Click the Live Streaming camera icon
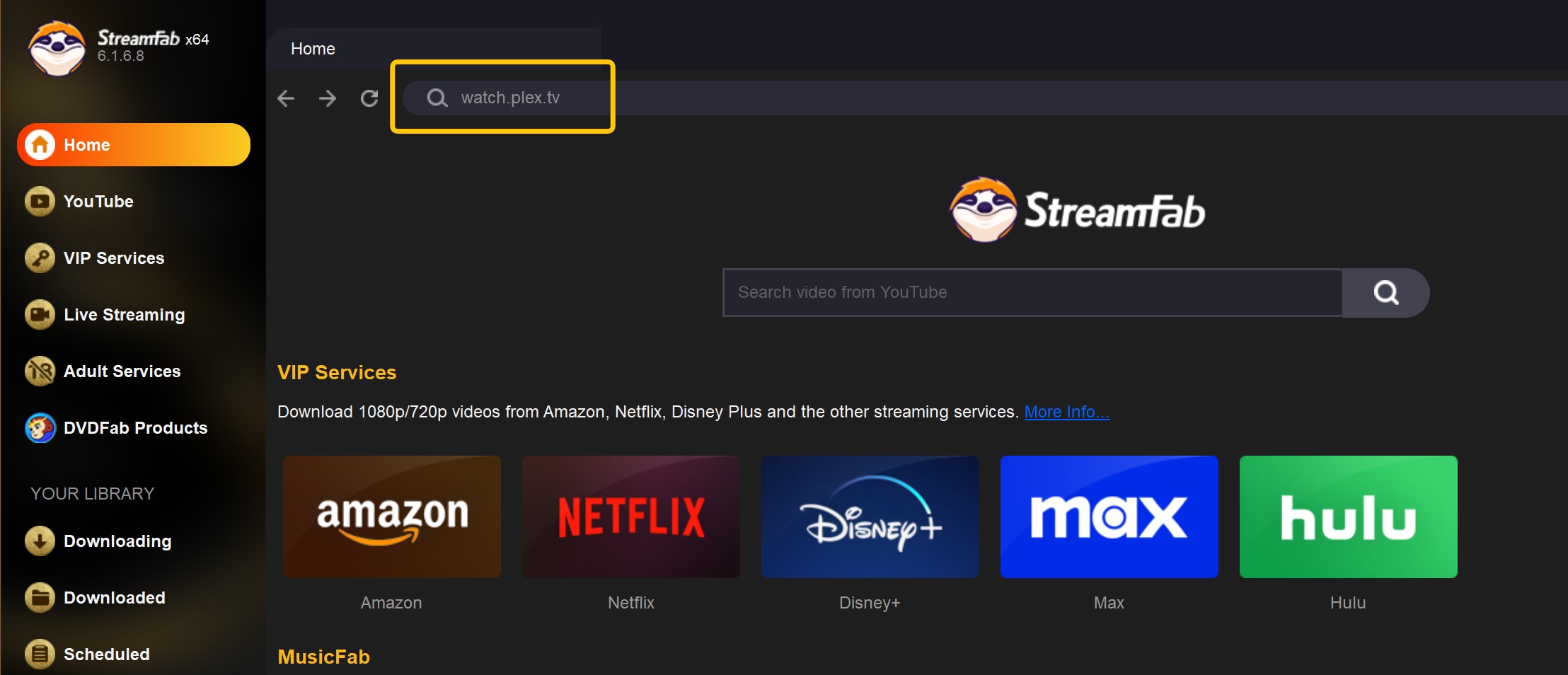The width and height of the screenshot is (1568, 675). 40,315
